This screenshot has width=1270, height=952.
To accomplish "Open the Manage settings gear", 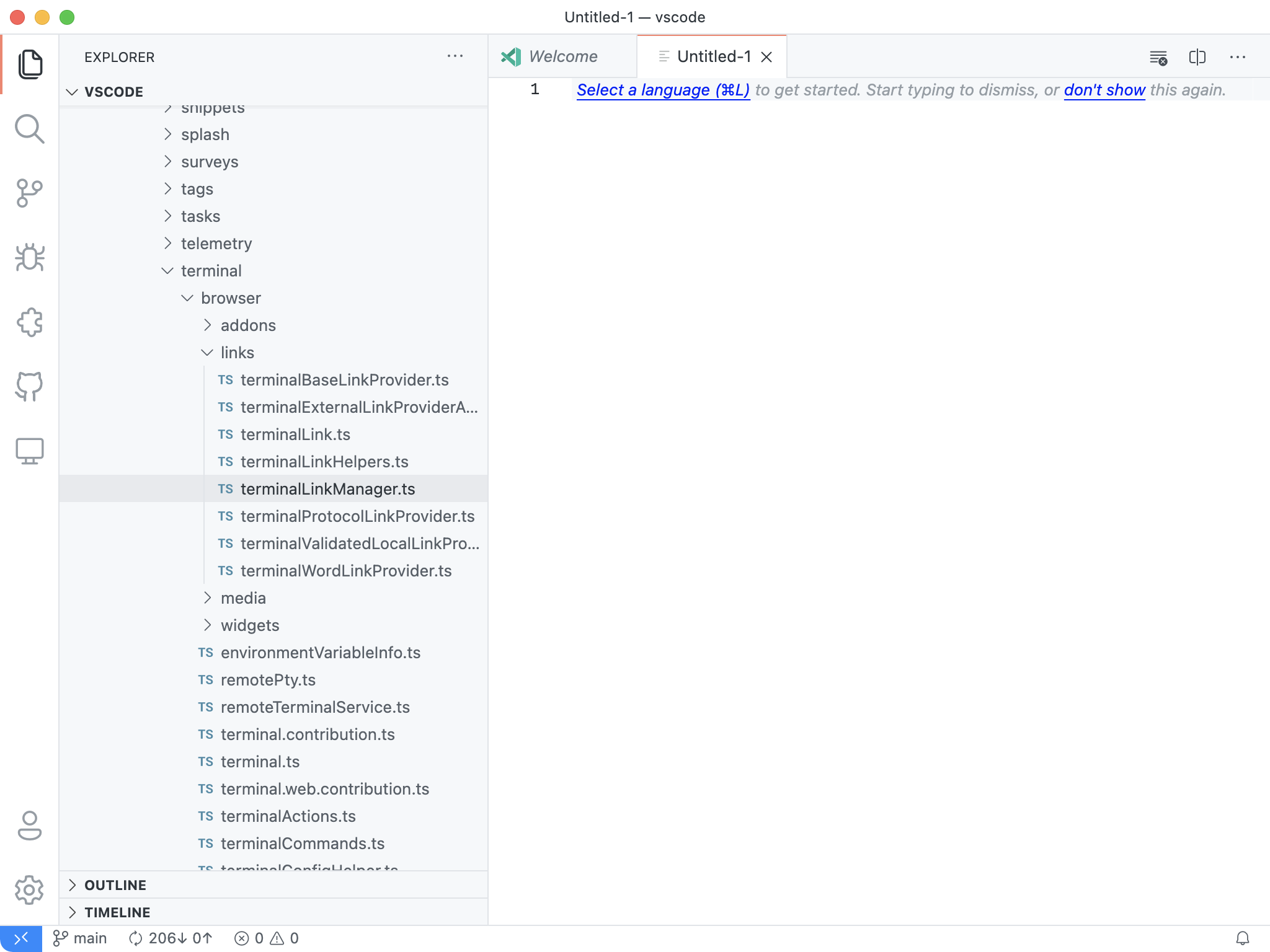I will tap(29, 890).
